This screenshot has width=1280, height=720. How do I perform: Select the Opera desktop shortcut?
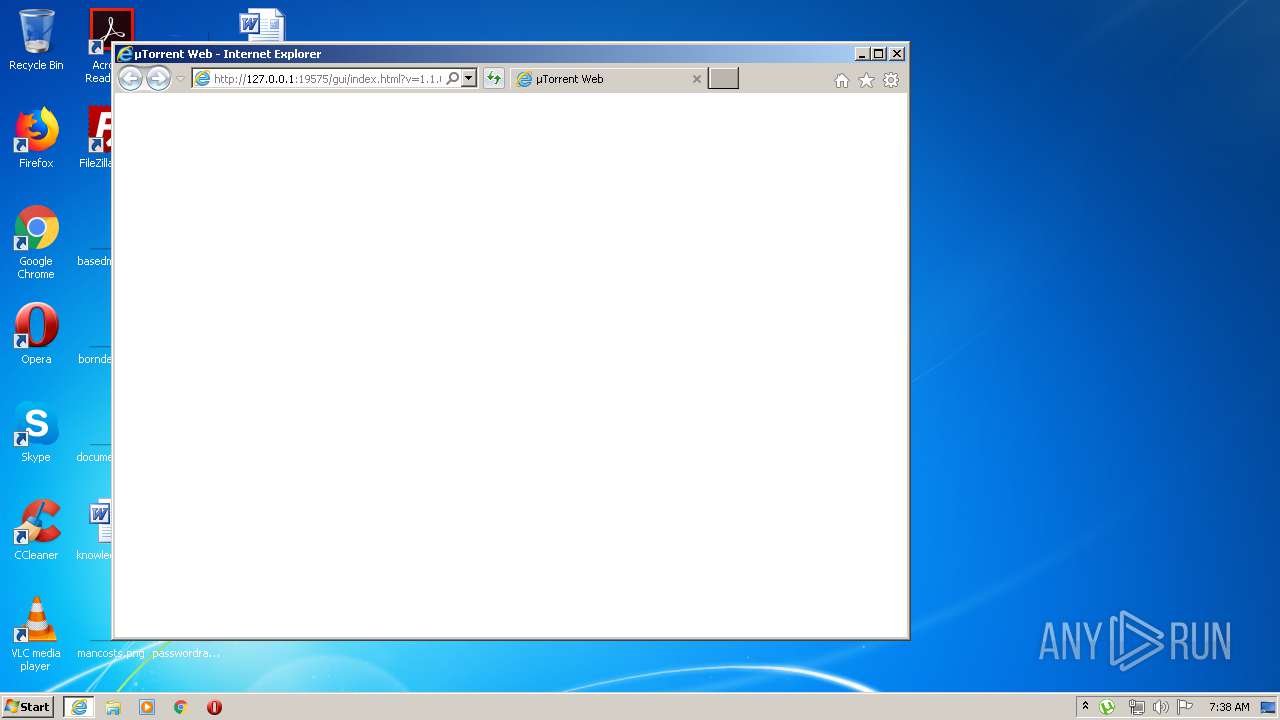36,334
